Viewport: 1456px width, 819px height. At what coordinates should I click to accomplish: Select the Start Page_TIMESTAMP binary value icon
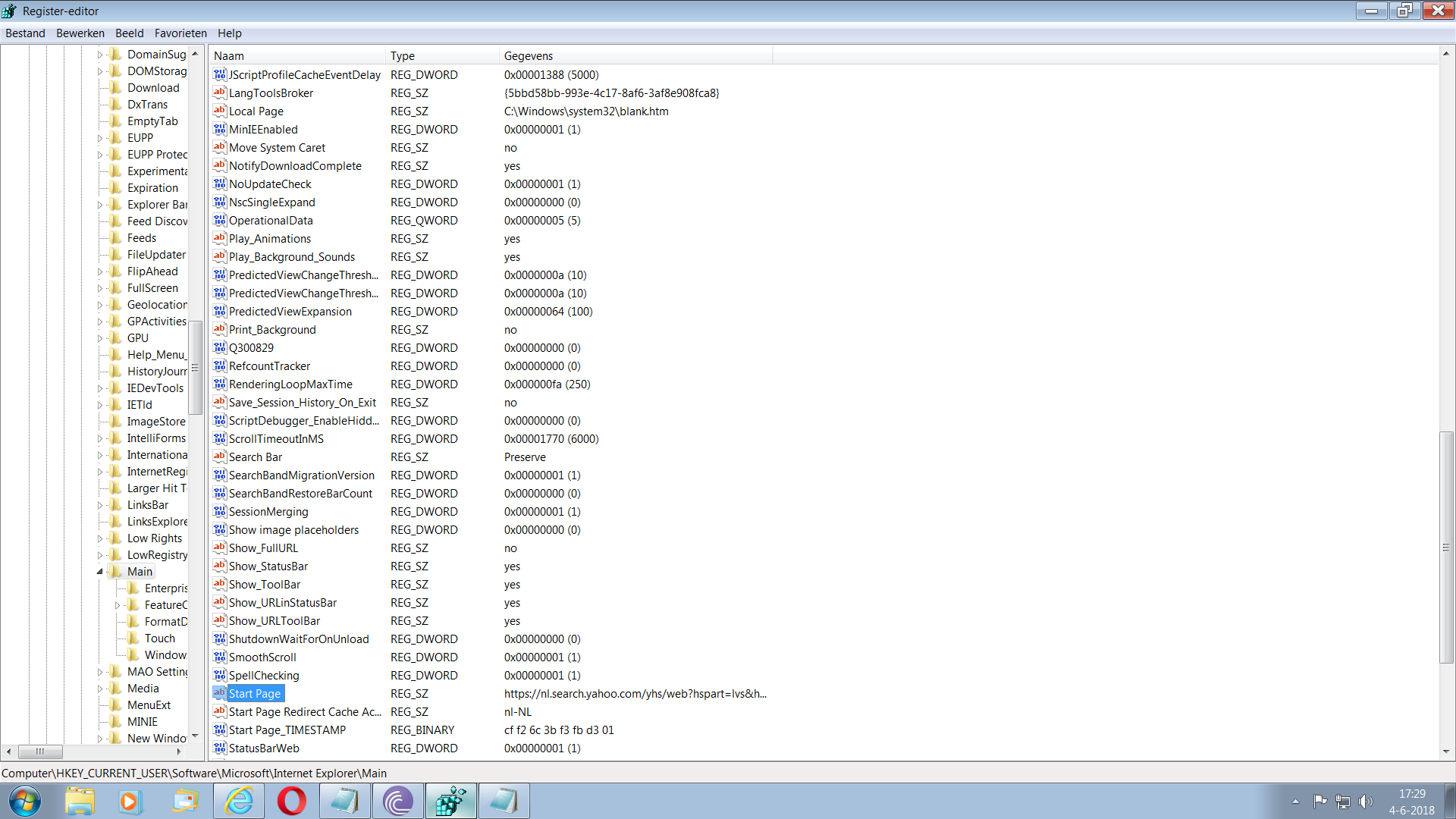[220, 730]
